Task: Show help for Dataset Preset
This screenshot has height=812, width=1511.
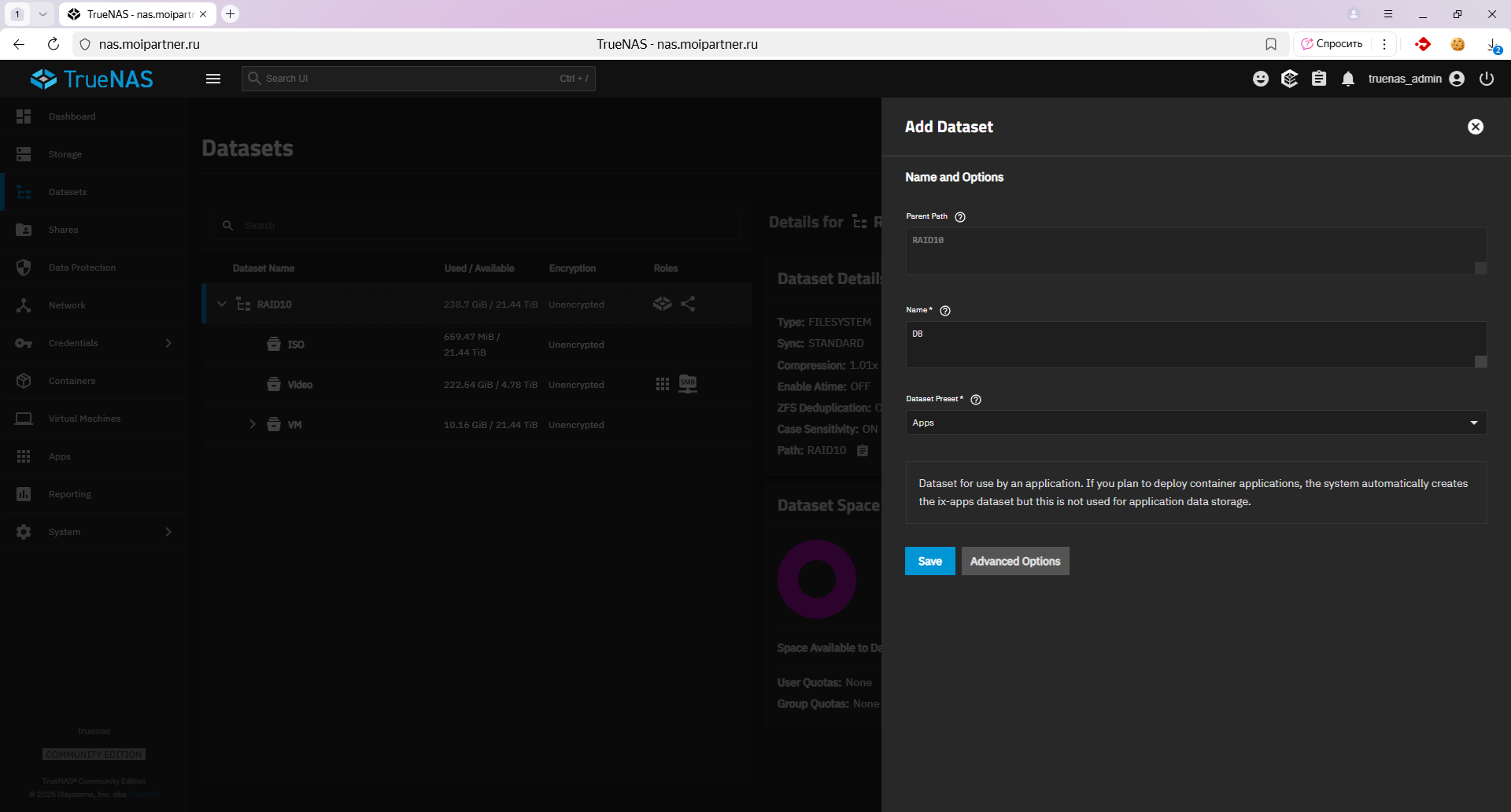Action: point(976,400)
